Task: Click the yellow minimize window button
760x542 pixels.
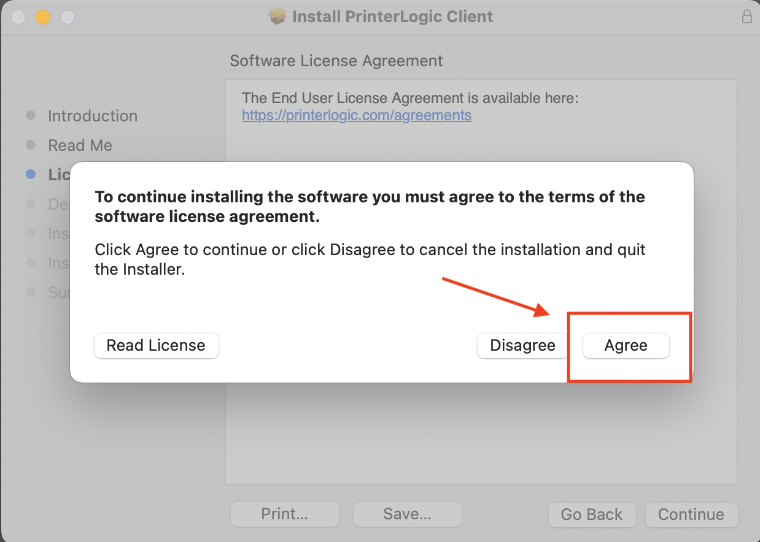Action: click(43, 17)
